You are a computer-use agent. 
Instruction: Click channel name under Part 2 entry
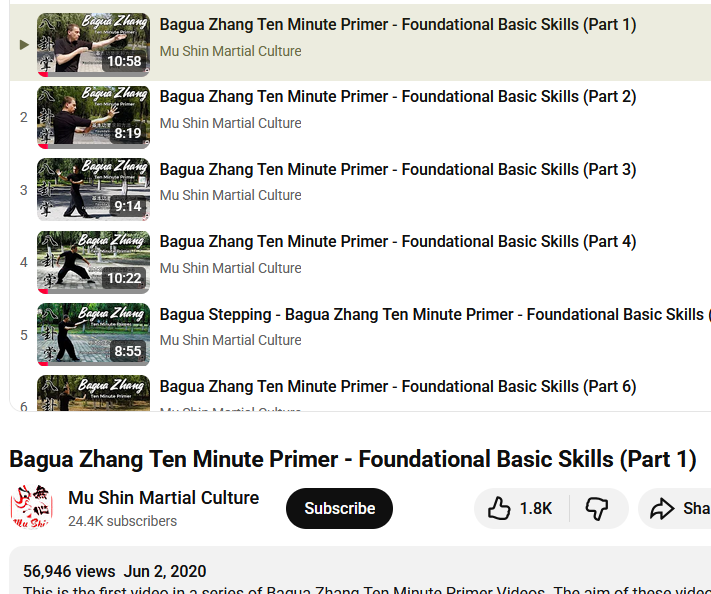pyautogui.click(x=230, y=123)
